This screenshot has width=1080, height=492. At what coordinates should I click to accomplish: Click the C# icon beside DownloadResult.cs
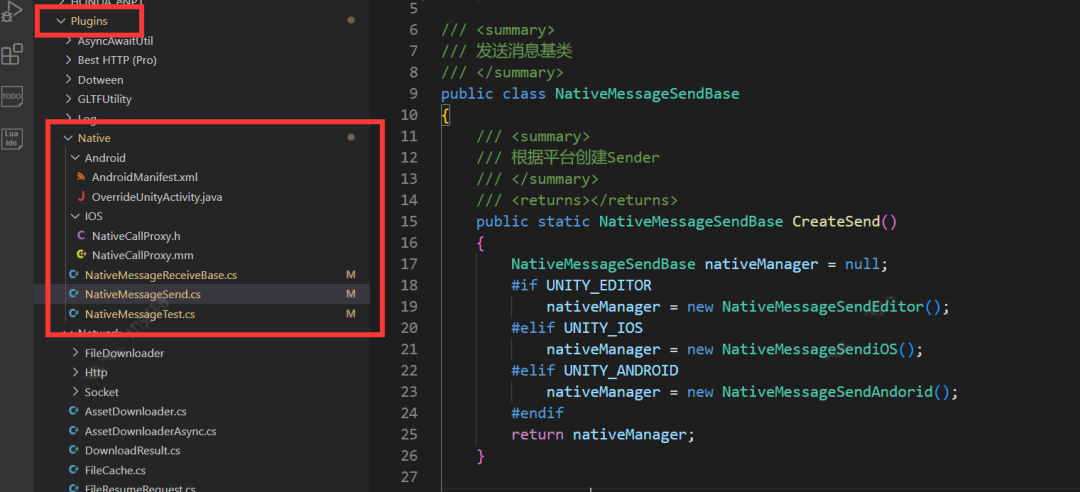(74, 451)
